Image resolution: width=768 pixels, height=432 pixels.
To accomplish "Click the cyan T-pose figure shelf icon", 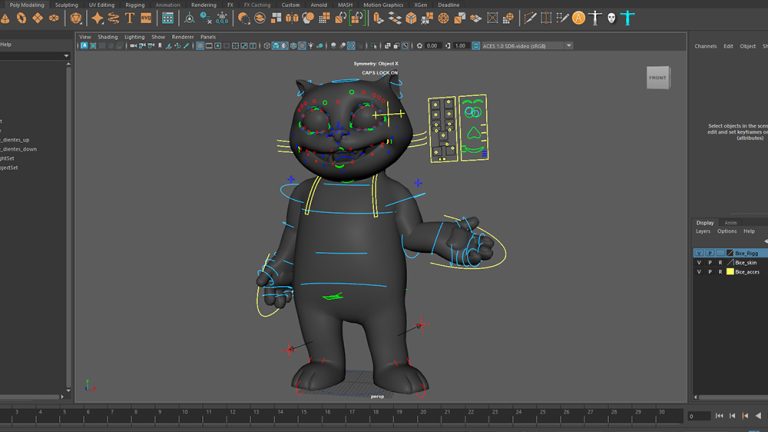I will [627, 18].
